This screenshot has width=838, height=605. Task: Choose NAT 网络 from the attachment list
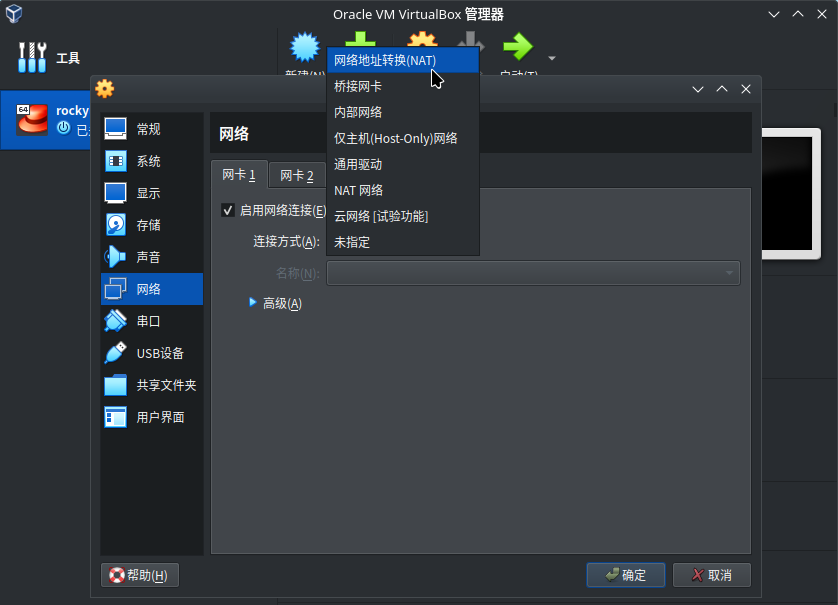[x=403, y=190]
